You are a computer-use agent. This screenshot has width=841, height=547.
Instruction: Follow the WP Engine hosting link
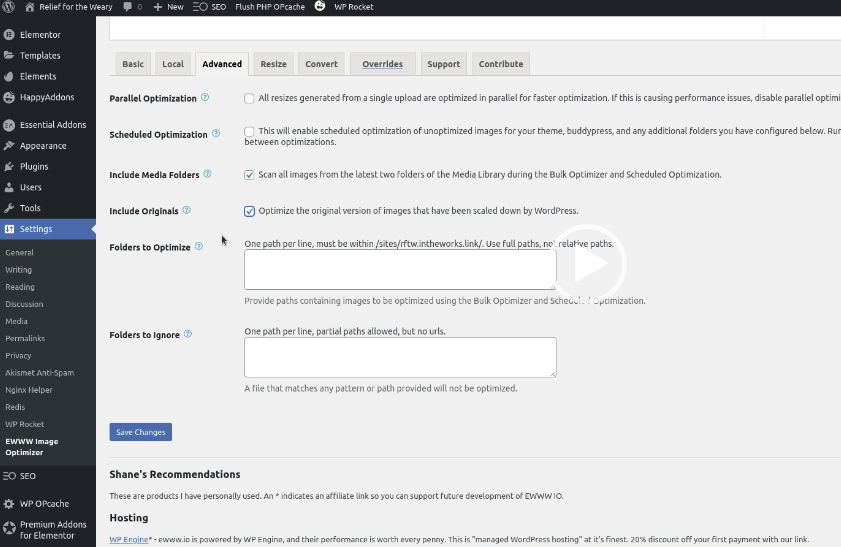click(x=129, y=539)
